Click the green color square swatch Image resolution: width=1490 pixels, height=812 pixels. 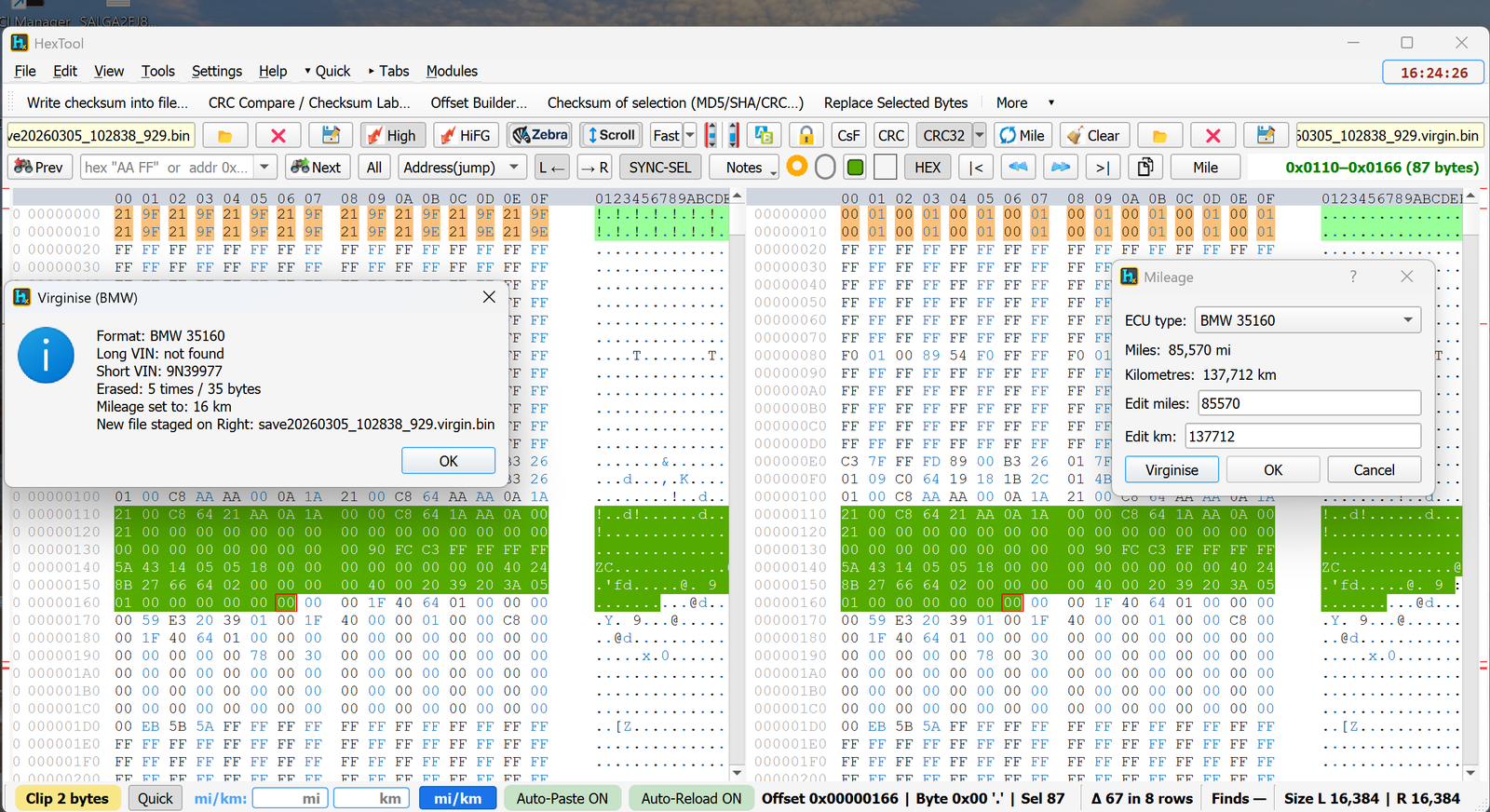[x=855, y=168]
